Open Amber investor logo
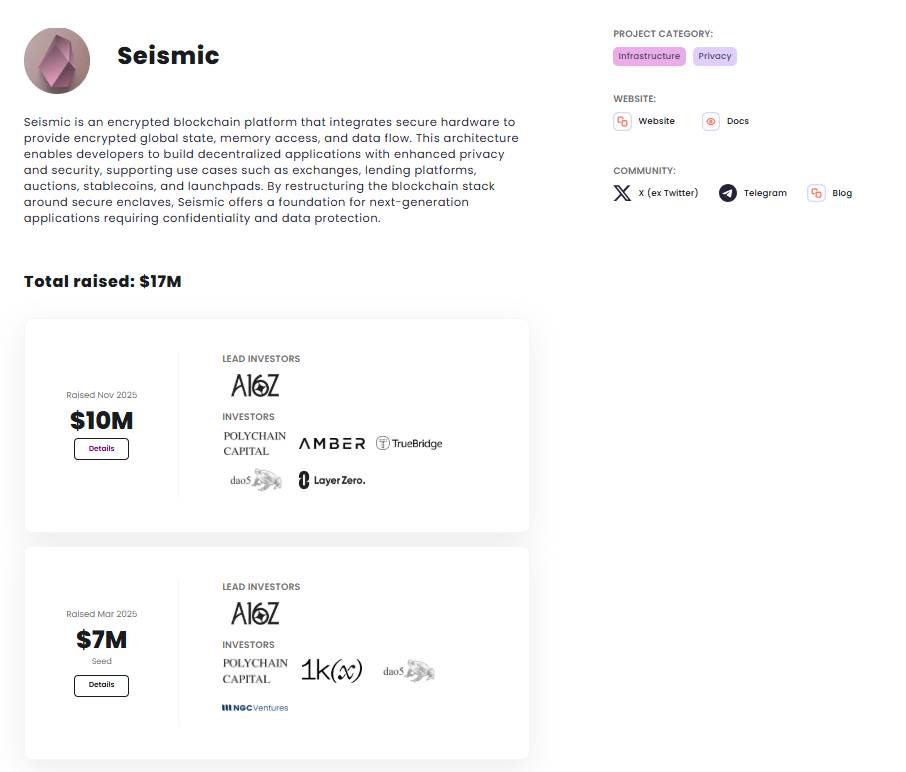Screen dimensions: 906x772 pyautogui.click(x=332, y=444)
